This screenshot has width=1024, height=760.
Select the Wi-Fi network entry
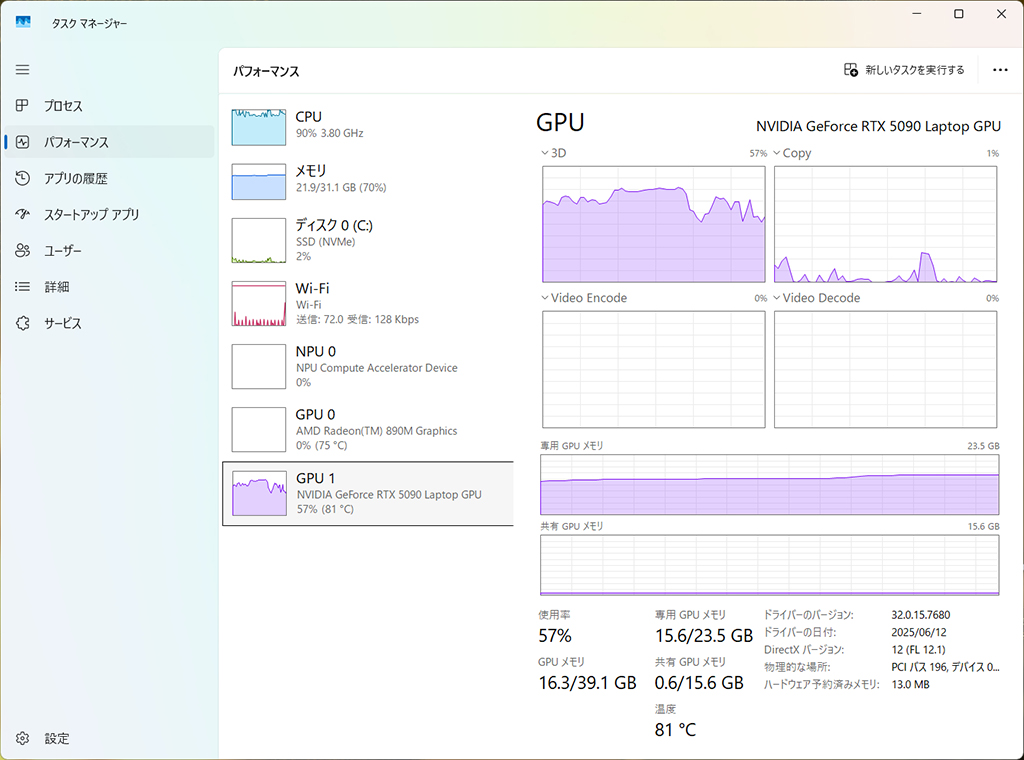point(368,304)
